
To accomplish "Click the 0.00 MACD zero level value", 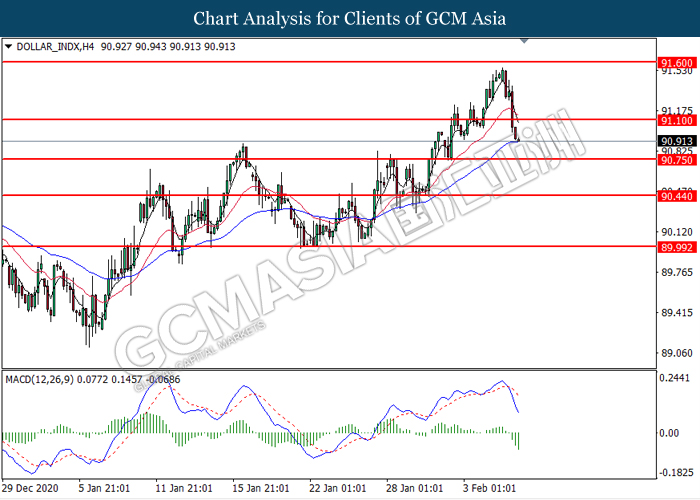I will [x=669, y=433].
